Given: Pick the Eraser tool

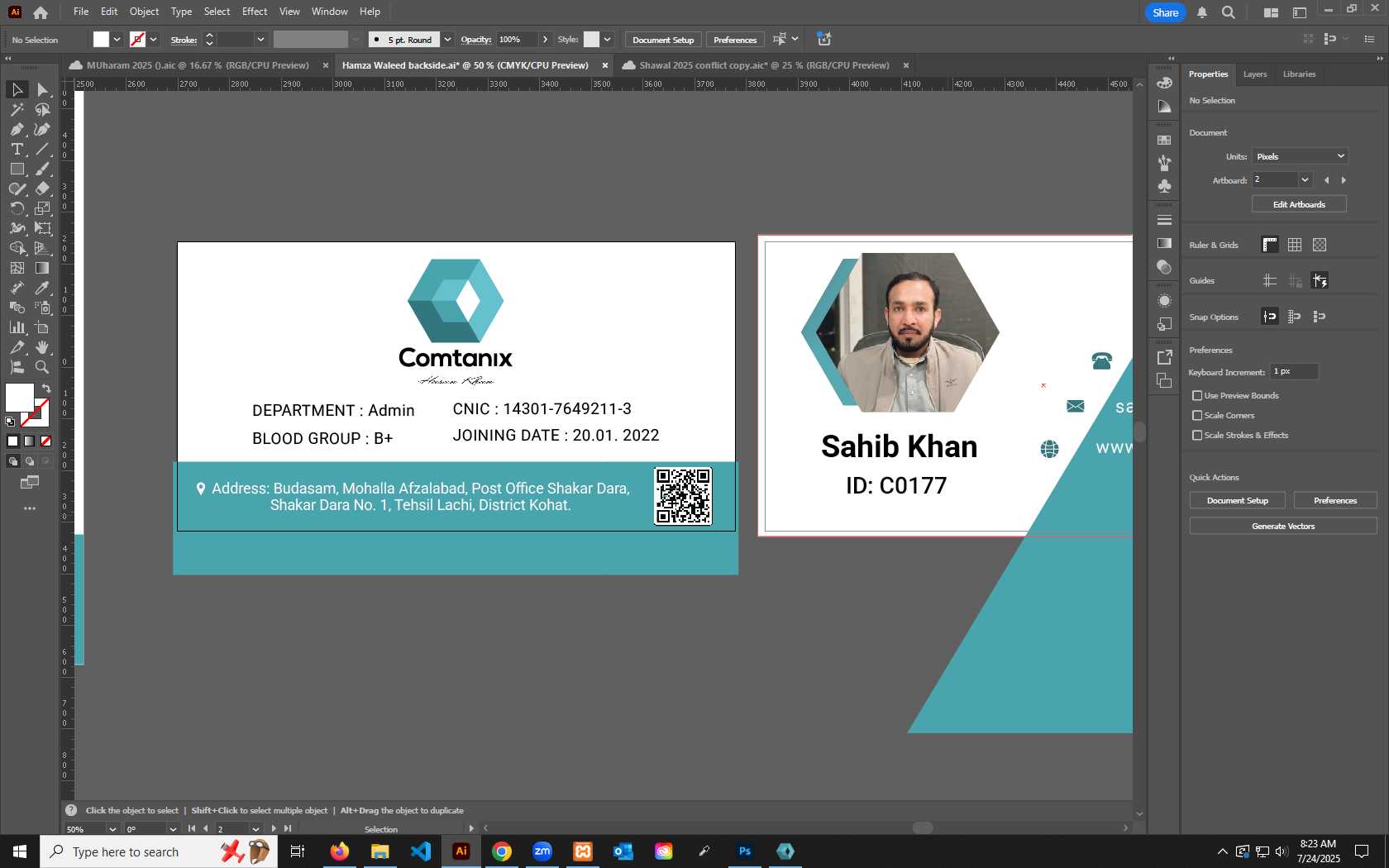Looking at the screenshot, I should coord(42,188).
